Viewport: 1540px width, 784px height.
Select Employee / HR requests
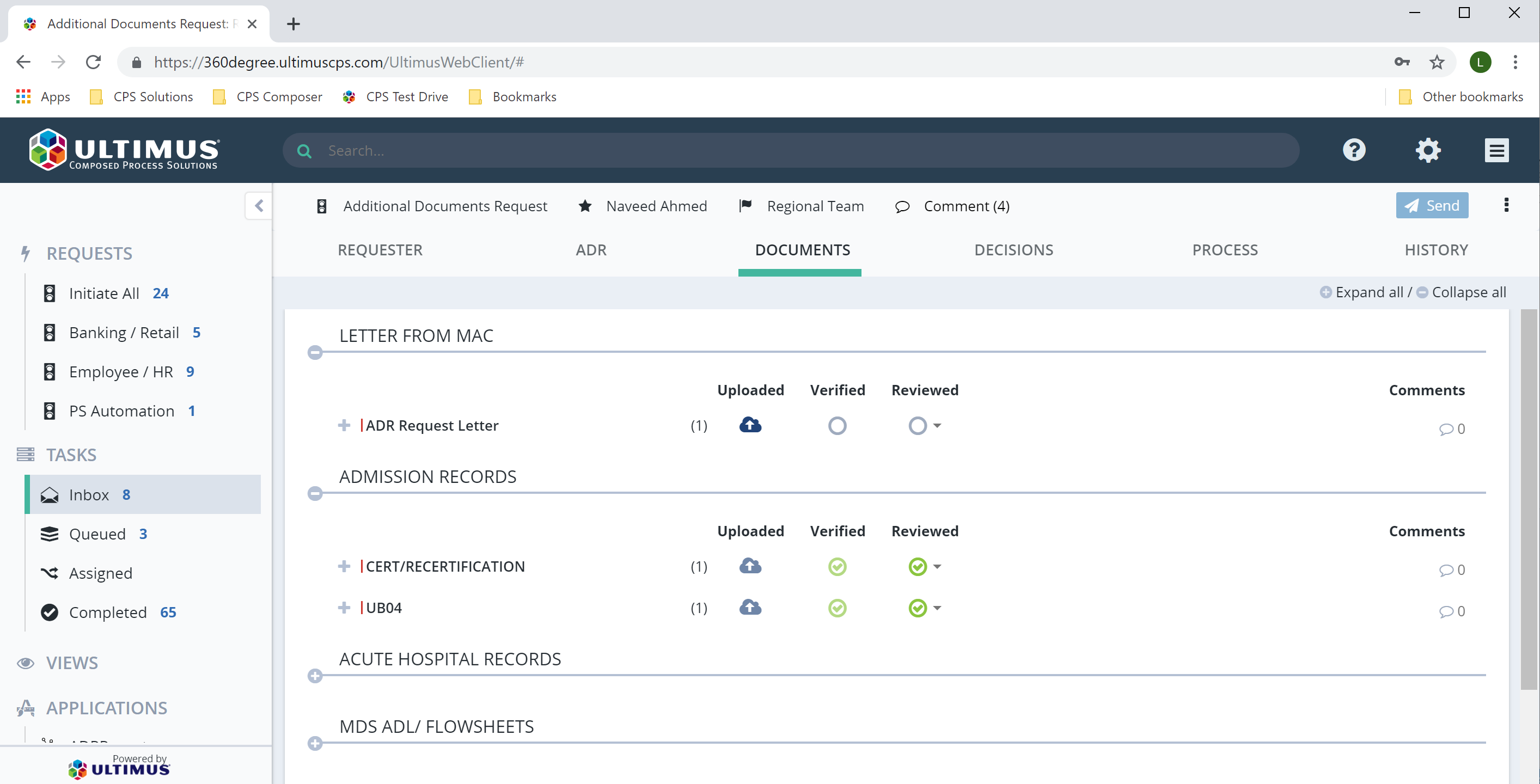(118, 372)
